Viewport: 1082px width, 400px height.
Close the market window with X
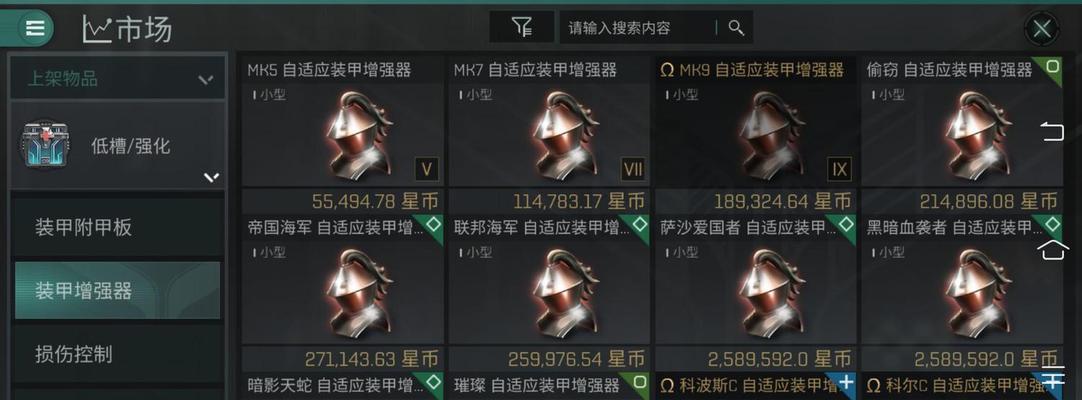pyautogui.click(x=1041, y=29)
